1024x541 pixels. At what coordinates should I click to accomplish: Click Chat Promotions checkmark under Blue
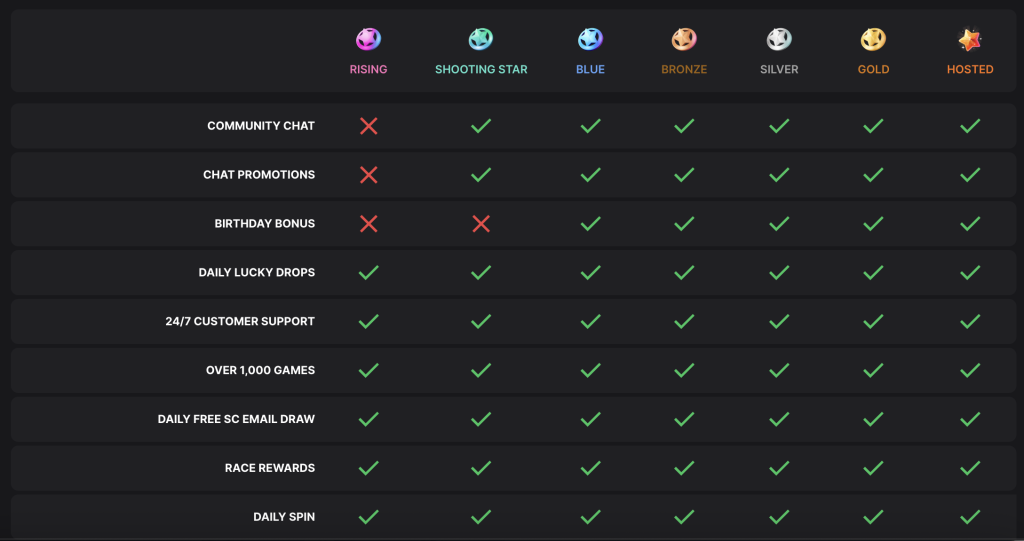590,174
